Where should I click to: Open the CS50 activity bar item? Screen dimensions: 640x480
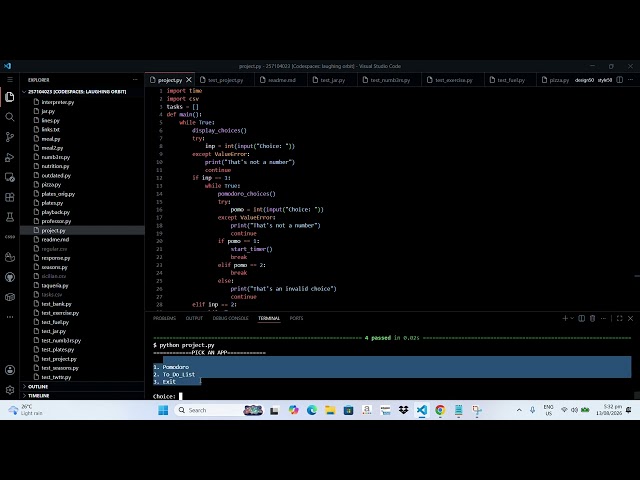tap(10, 237)
